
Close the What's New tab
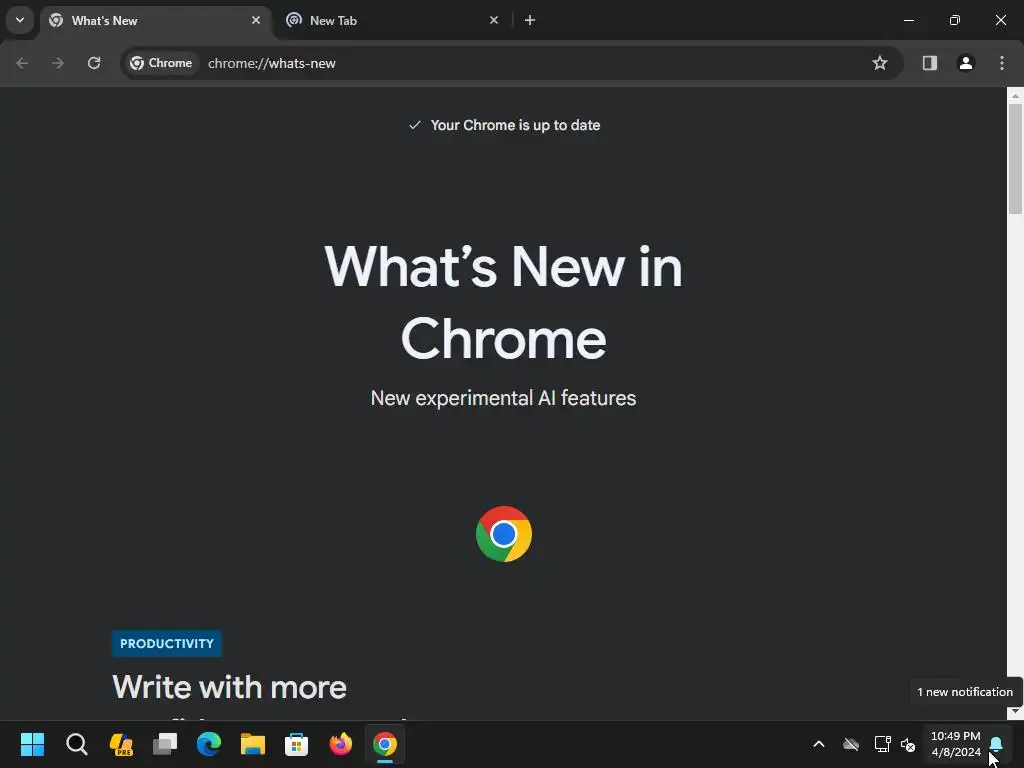[256, 20]
